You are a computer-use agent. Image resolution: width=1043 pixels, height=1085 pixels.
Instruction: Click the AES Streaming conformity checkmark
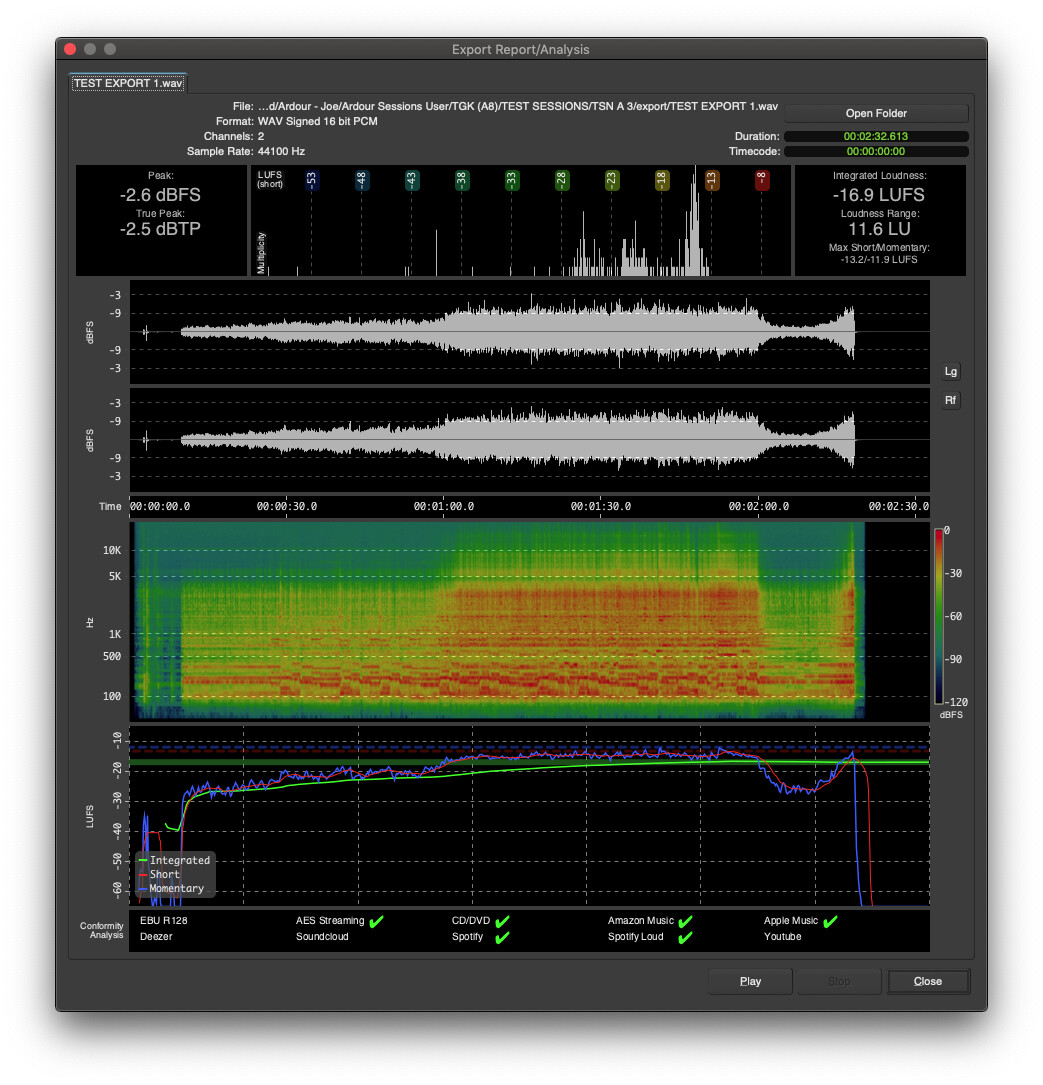tap(376, 921)
